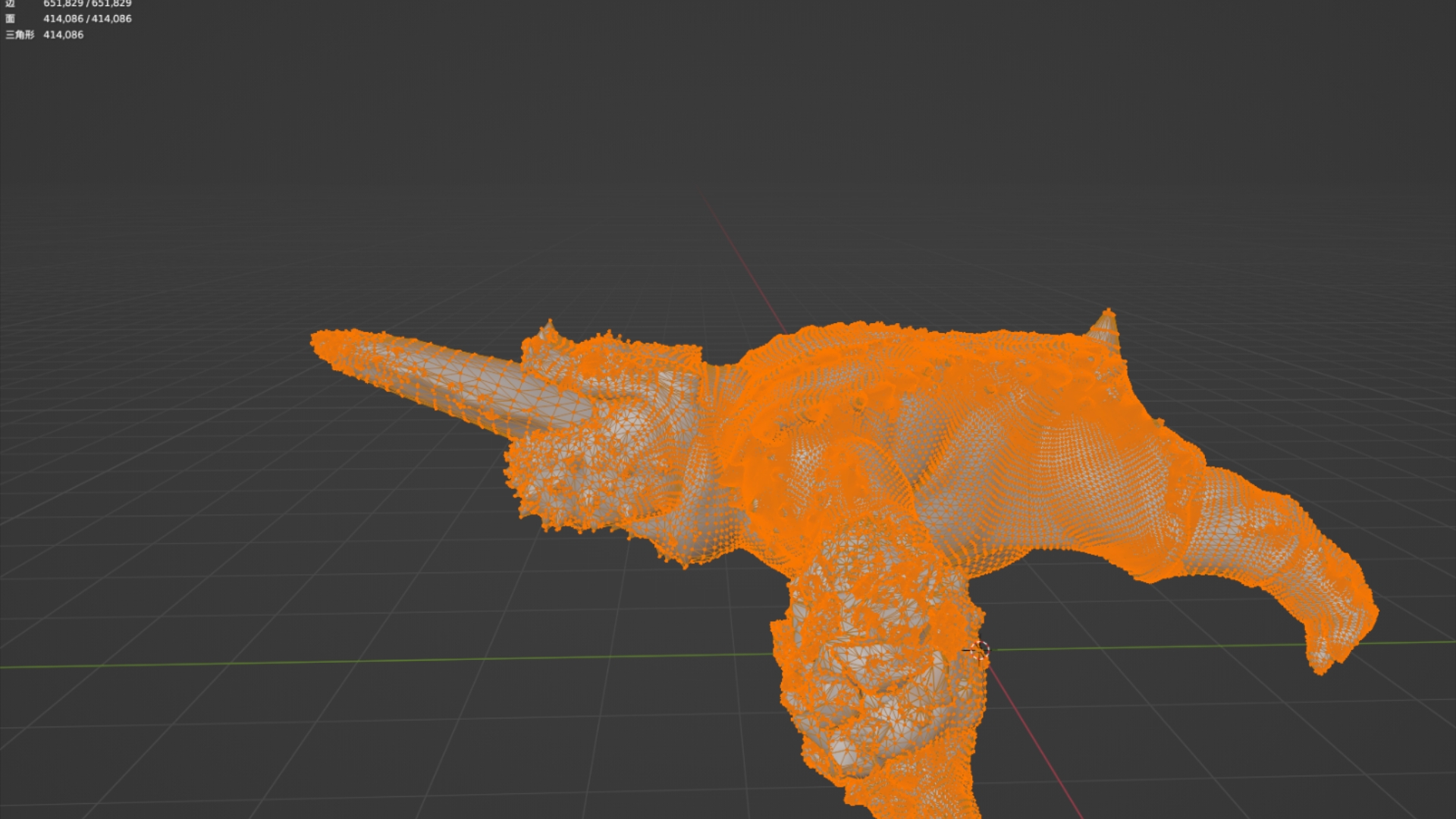Click the '651,829 / 651,829' edge count text
1456x819 pixels.
[x=87, y=3]
